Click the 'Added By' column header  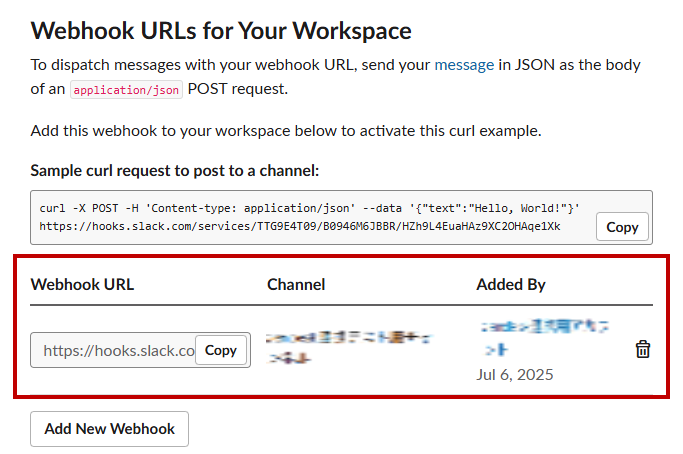tap(511, 285)
